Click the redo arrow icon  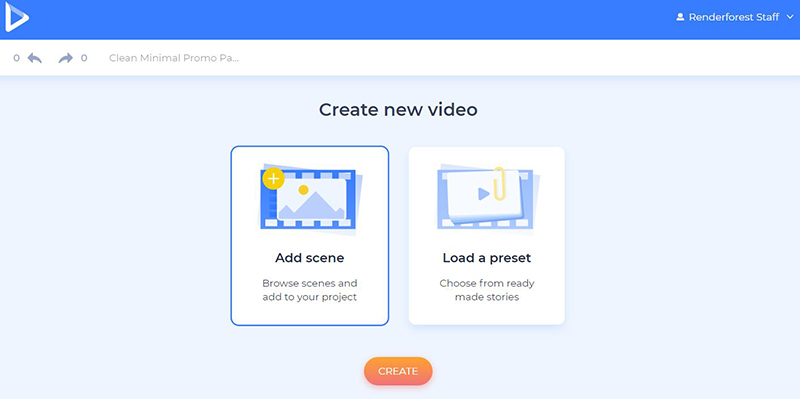[x=66, y=58]
